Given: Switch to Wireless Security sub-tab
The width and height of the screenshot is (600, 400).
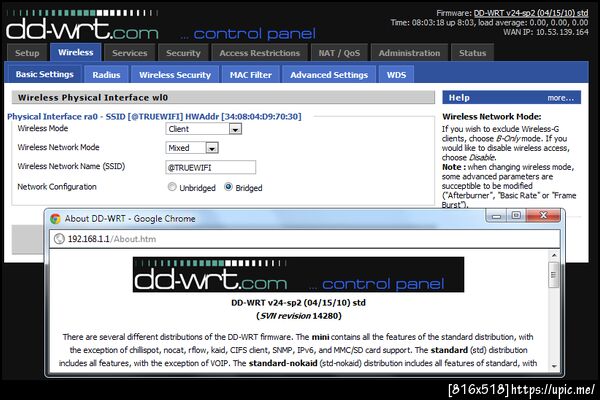Looking at the screenshot, I should [x=175, y=74].
